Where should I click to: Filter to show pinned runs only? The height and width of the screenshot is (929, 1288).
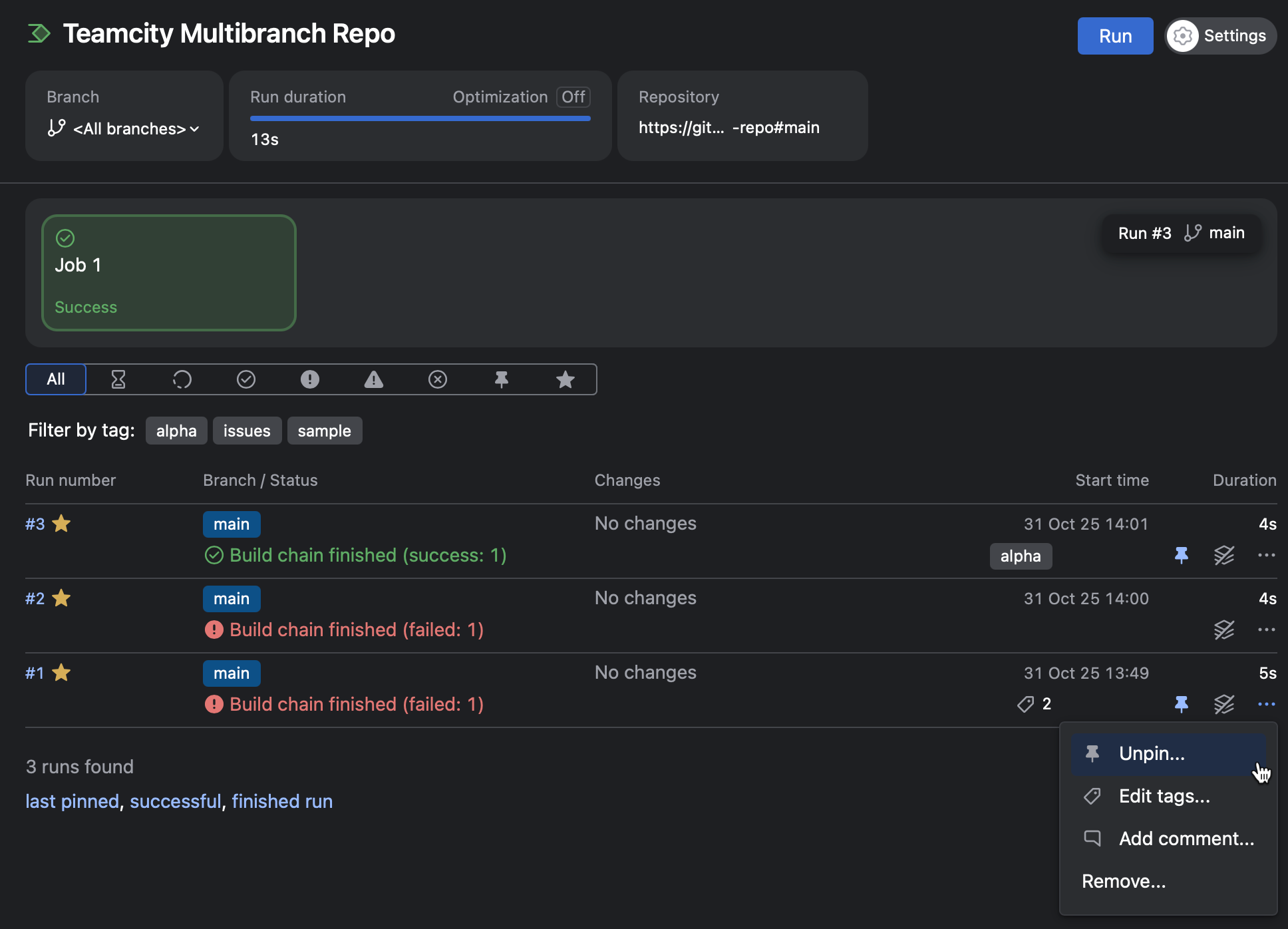[x=501, y=379]
